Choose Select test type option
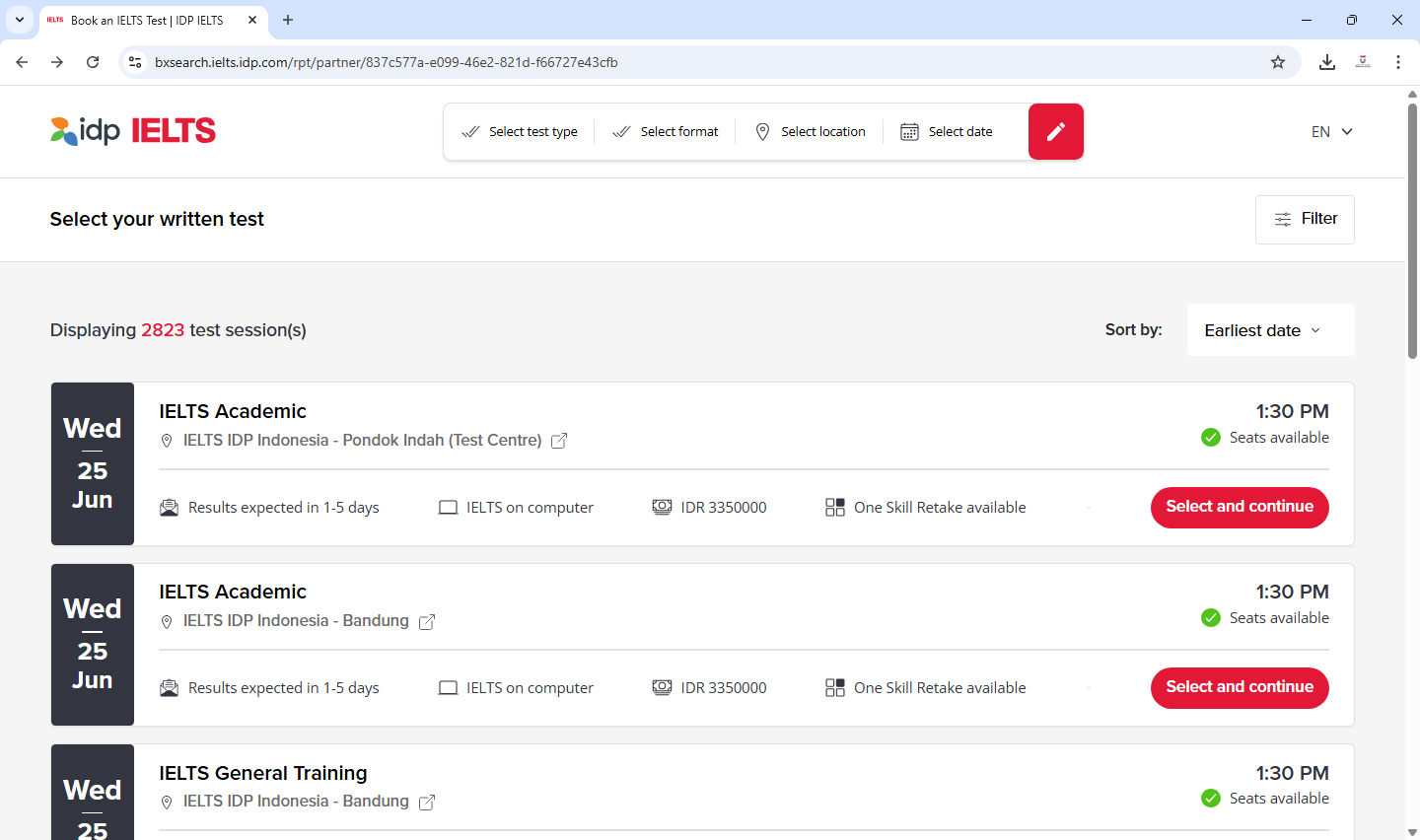Screen dimensions: 1420x840 point(520,131)
